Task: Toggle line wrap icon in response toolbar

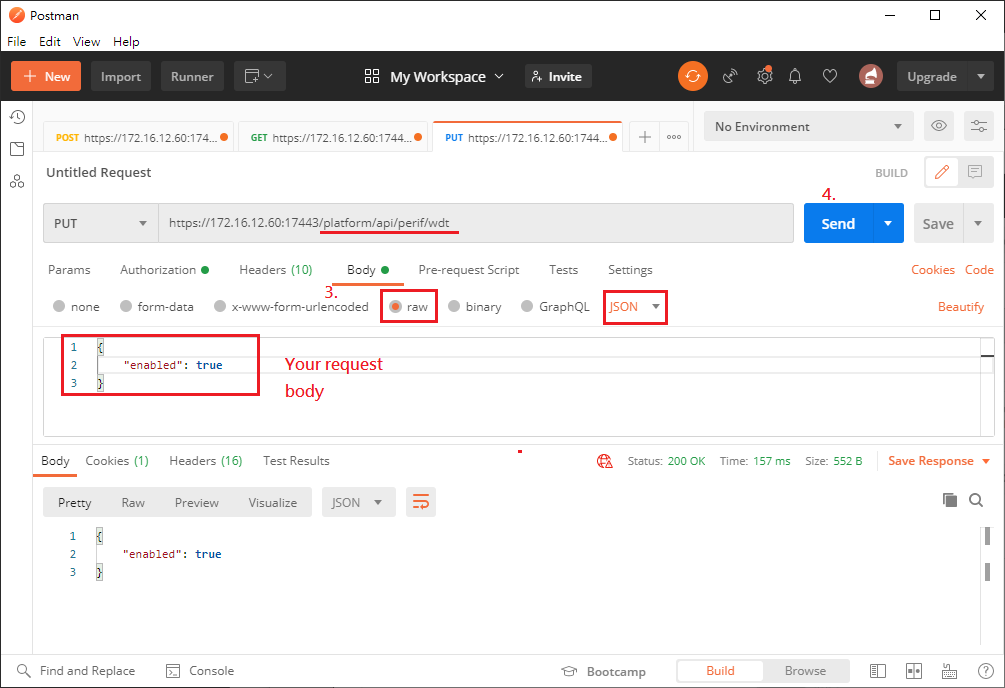Action: point(421,502)
